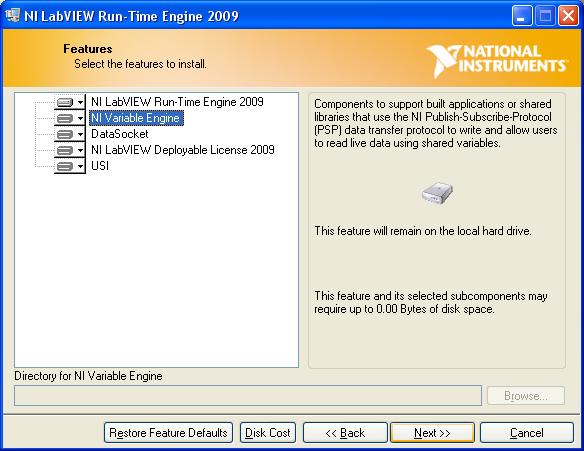This screenshot has width=584, height=451.
Task: Proceed with the Next button
Action: tap(432, 433)
